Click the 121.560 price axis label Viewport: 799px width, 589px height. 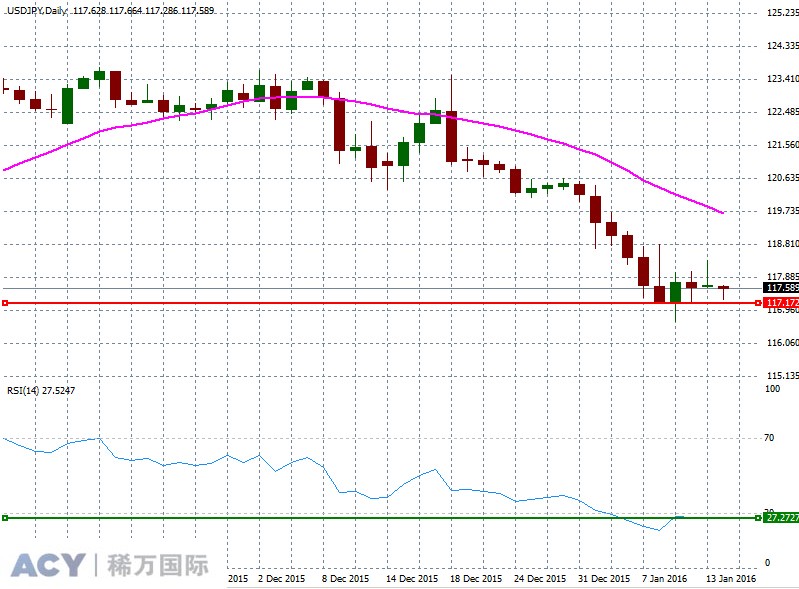[x=783, y=145]
